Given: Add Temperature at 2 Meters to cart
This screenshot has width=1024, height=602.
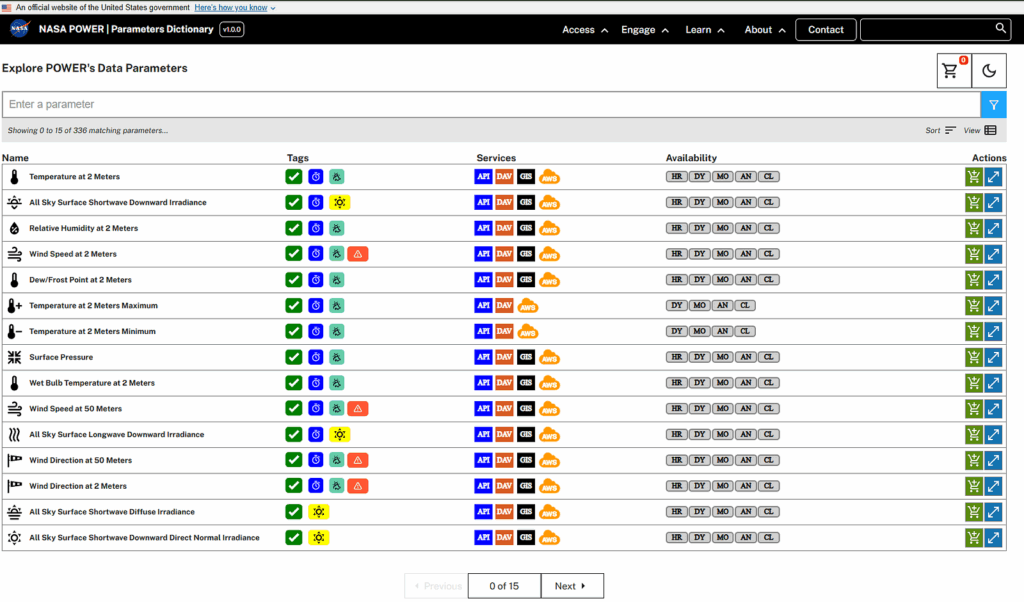Looking at the screenshot, I should pos(973,177).
